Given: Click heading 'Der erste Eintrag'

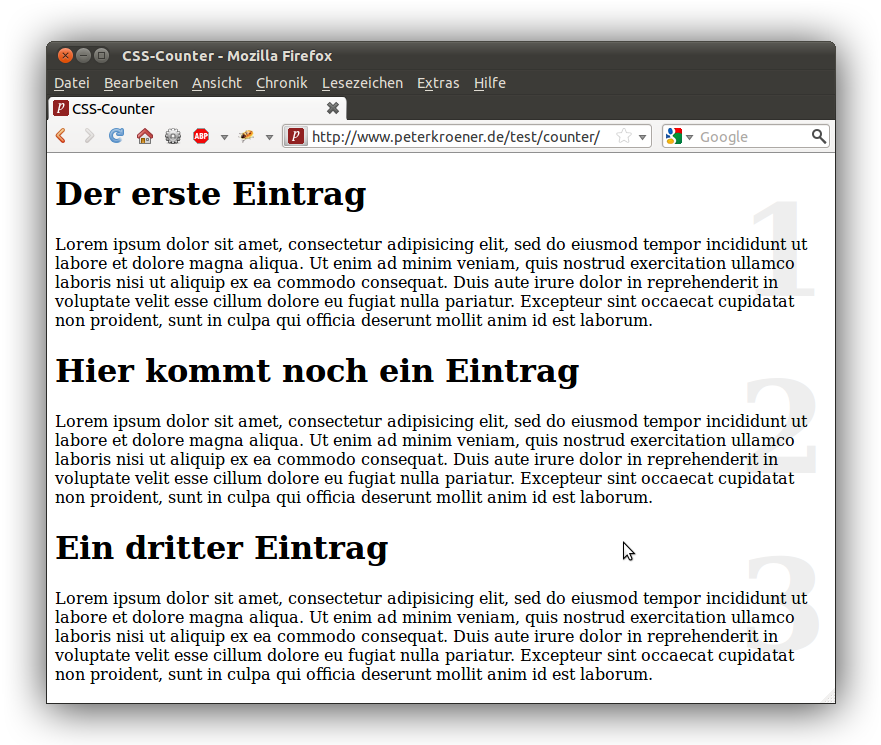Looking at the screenshot, I should tap(211, 194).
